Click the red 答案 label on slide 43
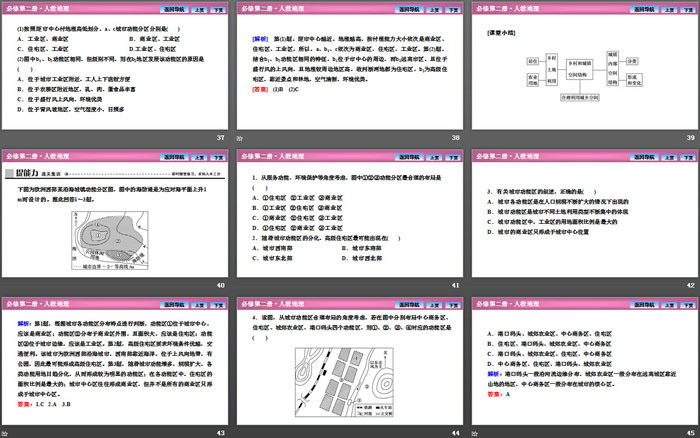This screenshot has width=700, height=438. [25, 405]
